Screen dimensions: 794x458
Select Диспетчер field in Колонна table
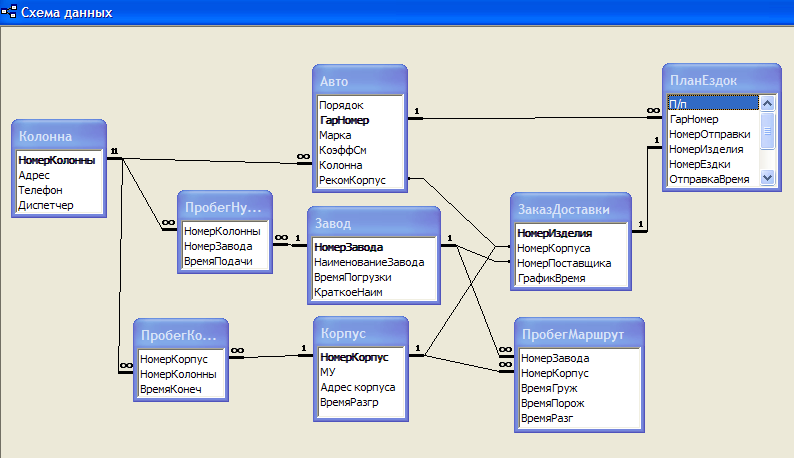pos(59,205)
